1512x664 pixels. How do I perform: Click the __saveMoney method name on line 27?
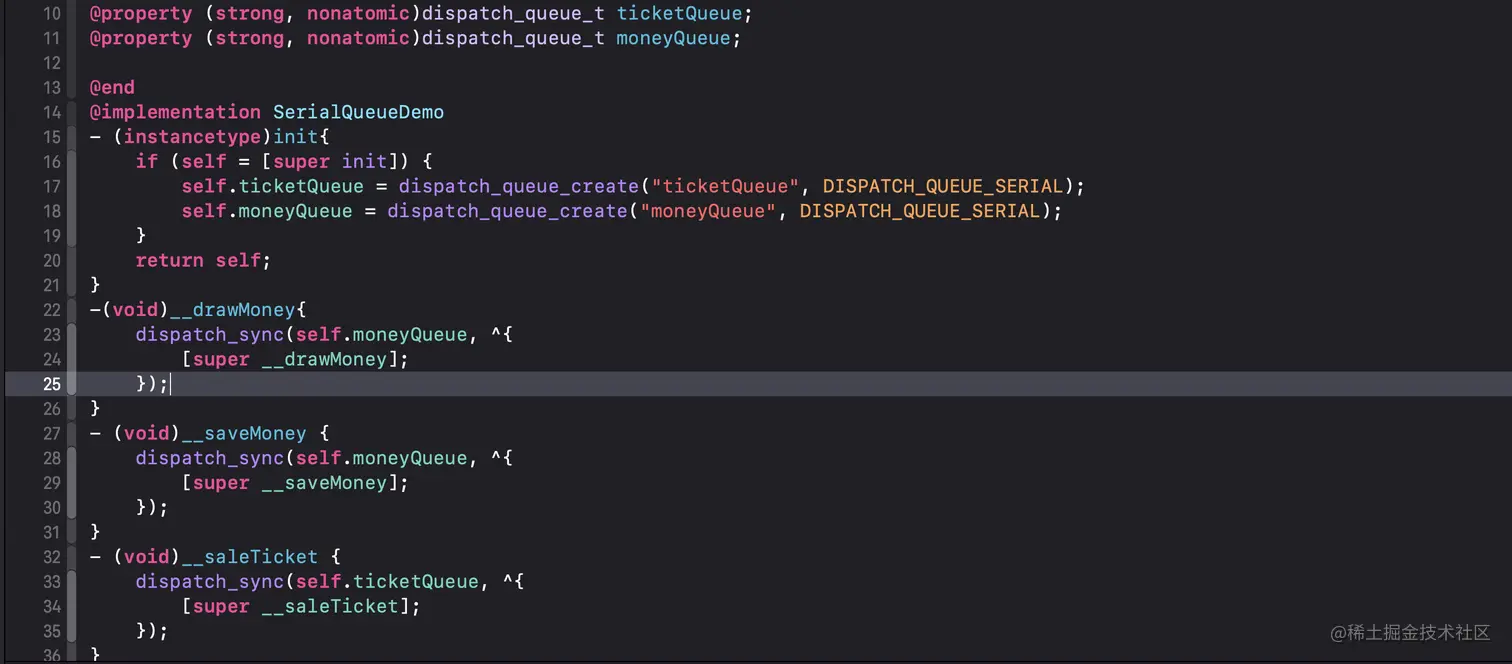(244, 434)
